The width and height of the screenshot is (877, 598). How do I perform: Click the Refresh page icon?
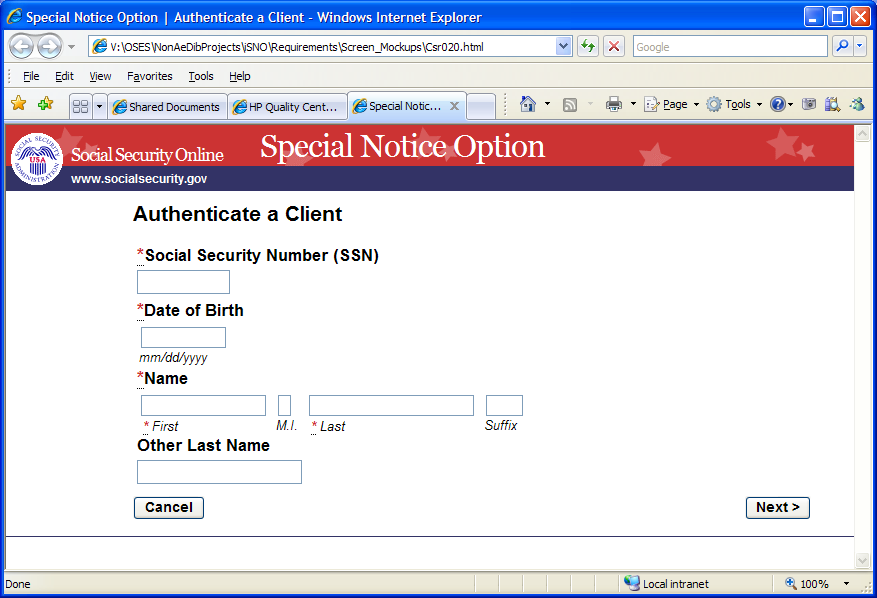587,46
